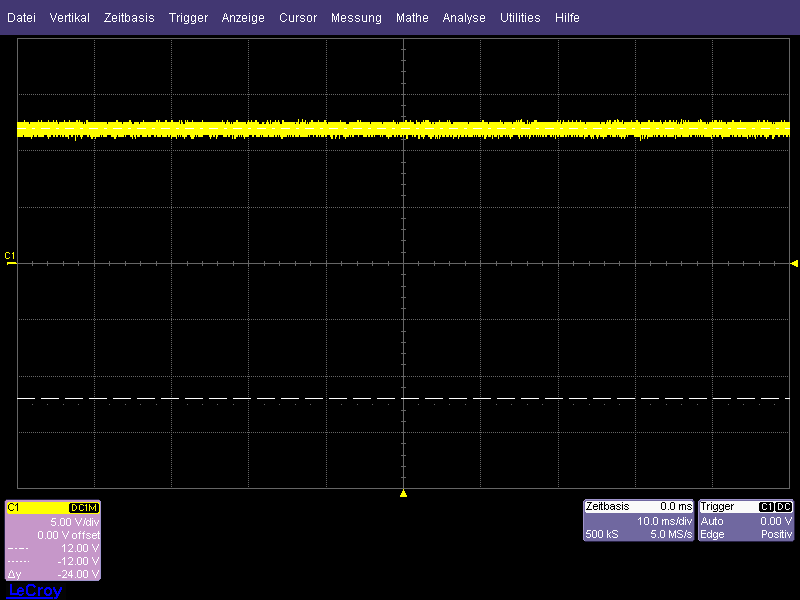Click the 0.00 V offset value
This screenshot has width=800, height=600.
pos(68,535)
